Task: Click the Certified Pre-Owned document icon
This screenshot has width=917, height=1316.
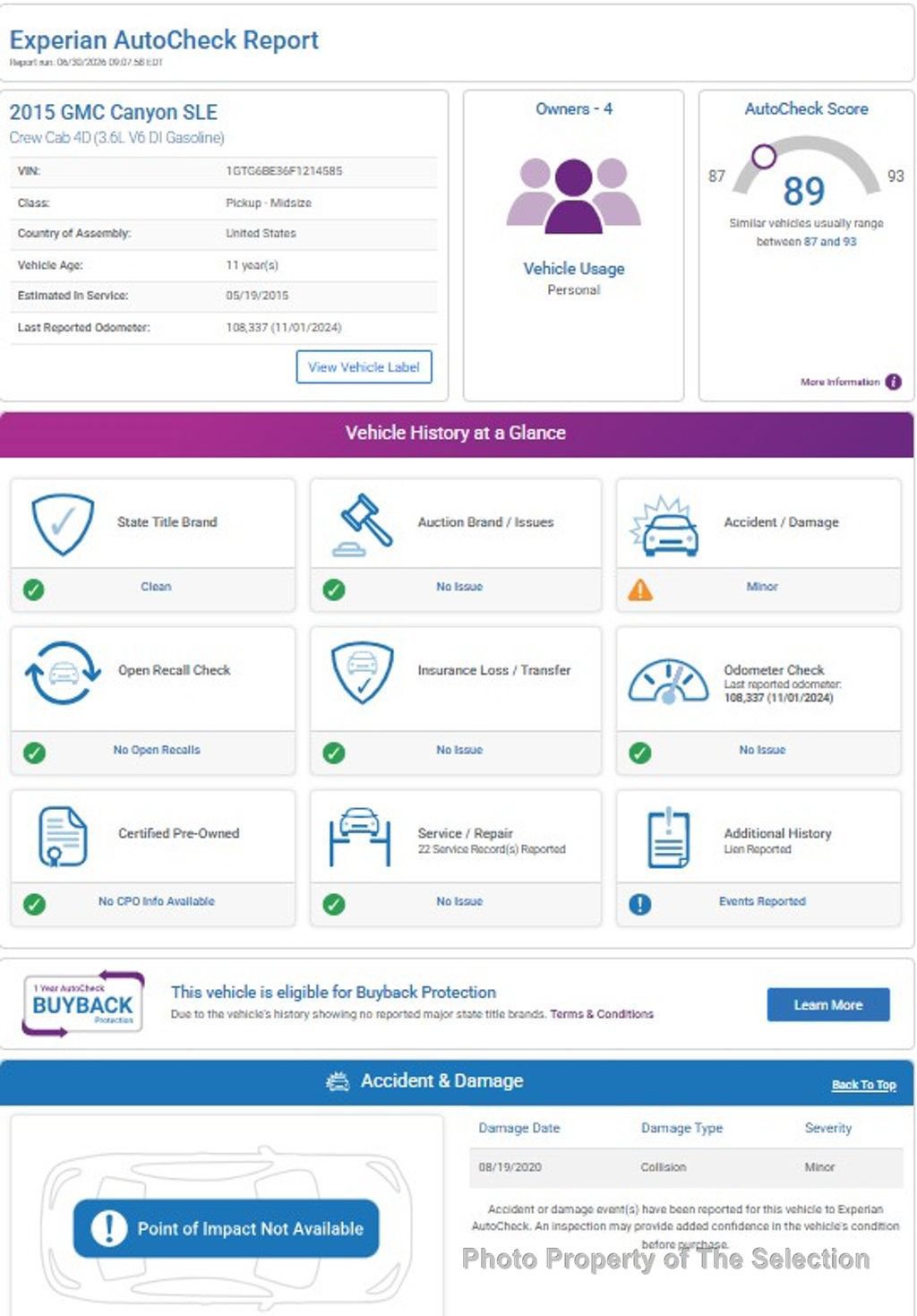Action: (x=63, y=837)
